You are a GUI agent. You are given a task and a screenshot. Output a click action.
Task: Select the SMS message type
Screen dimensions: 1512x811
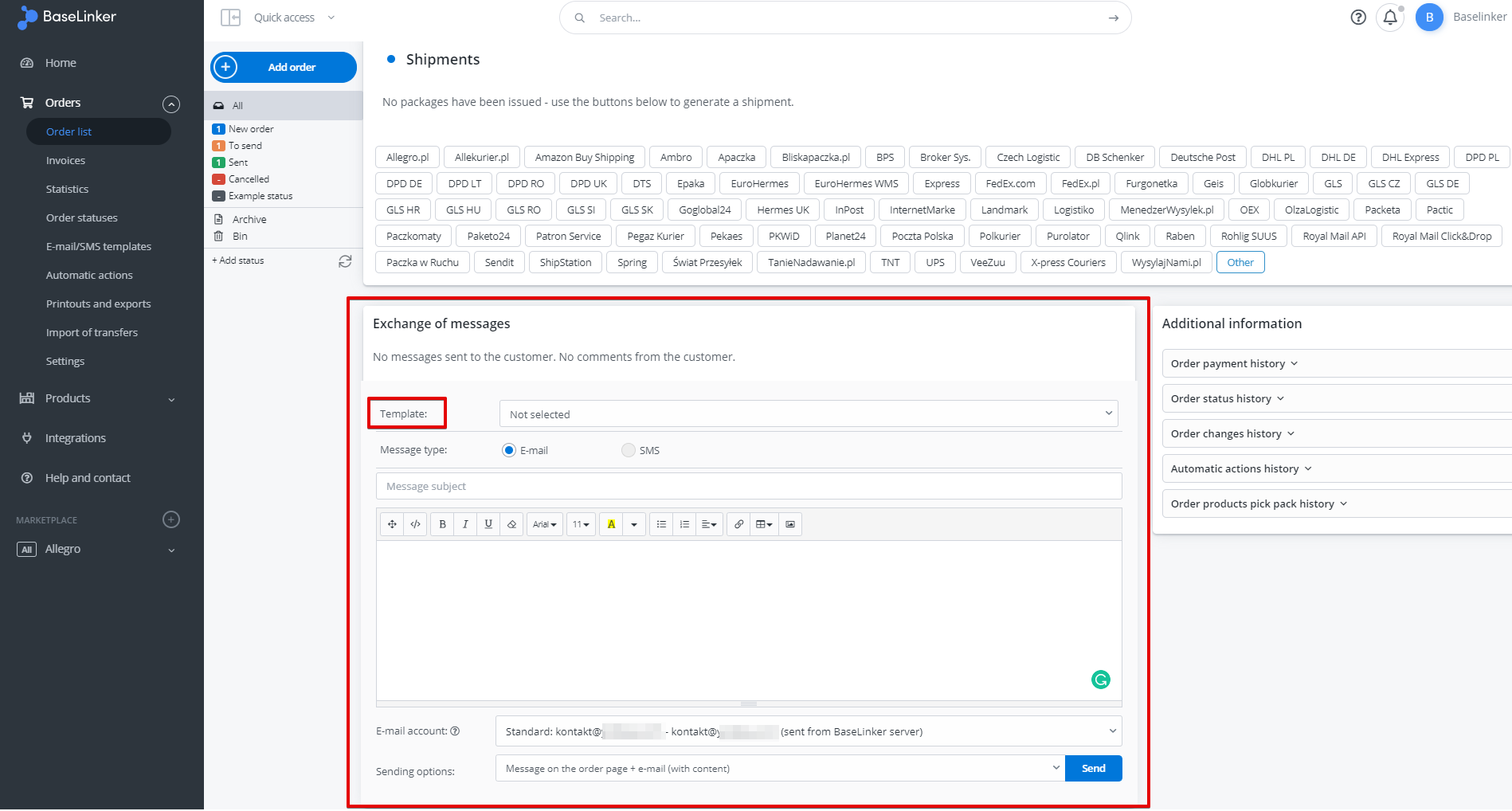[629, 450]
